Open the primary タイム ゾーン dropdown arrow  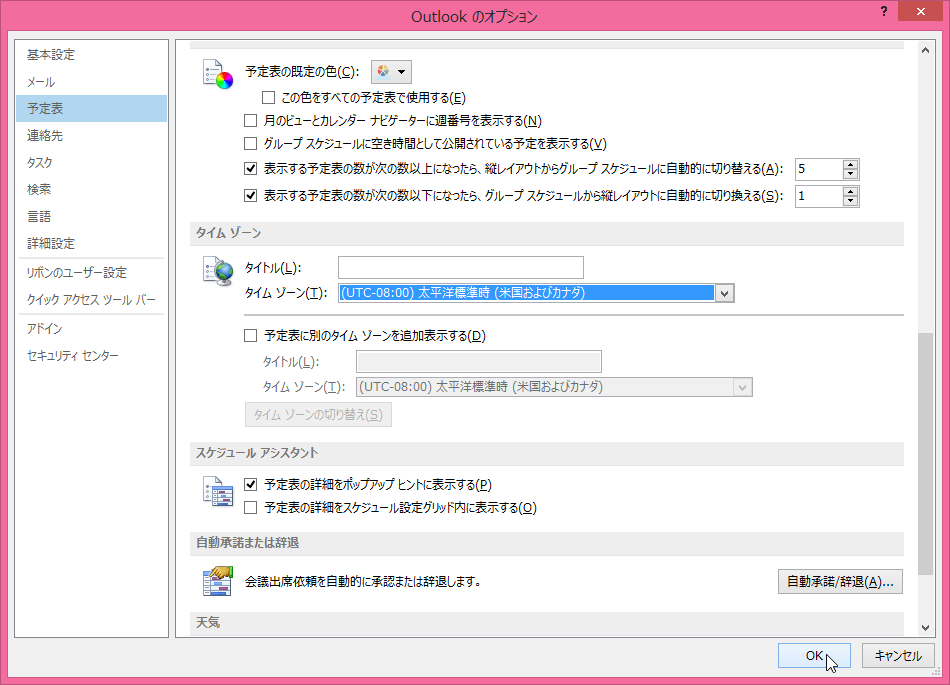[x=725, y=293]
